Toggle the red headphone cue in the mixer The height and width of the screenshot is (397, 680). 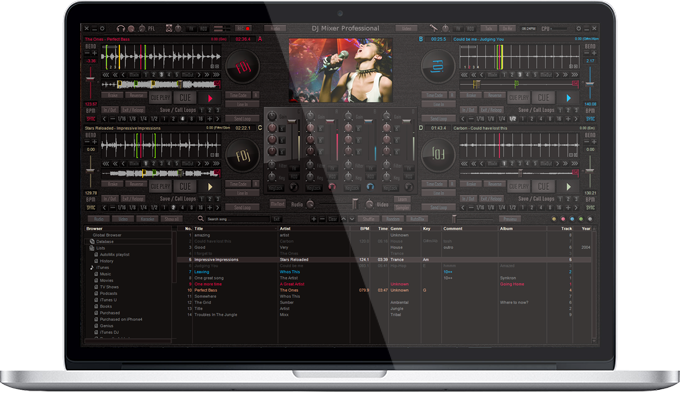click(332, 187)
